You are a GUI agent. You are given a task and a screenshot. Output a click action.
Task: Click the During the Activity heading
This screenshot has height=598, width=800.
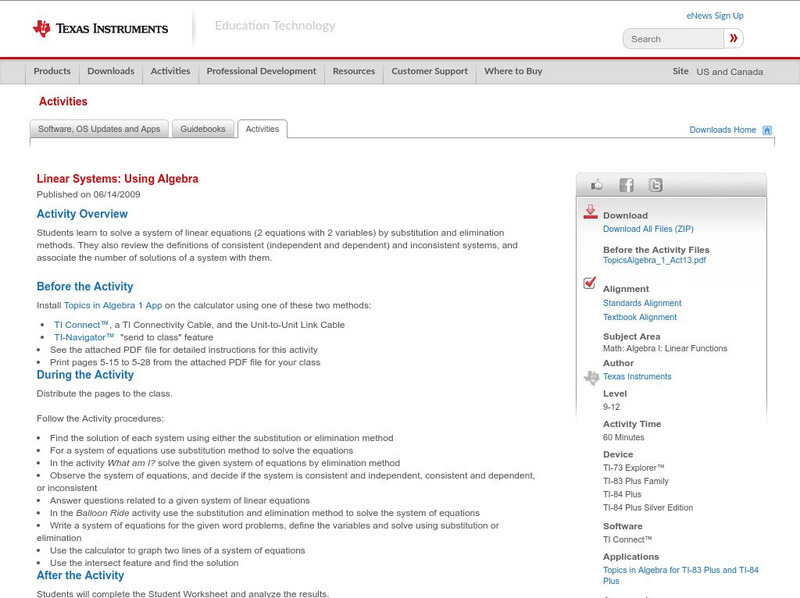point(85,375)
